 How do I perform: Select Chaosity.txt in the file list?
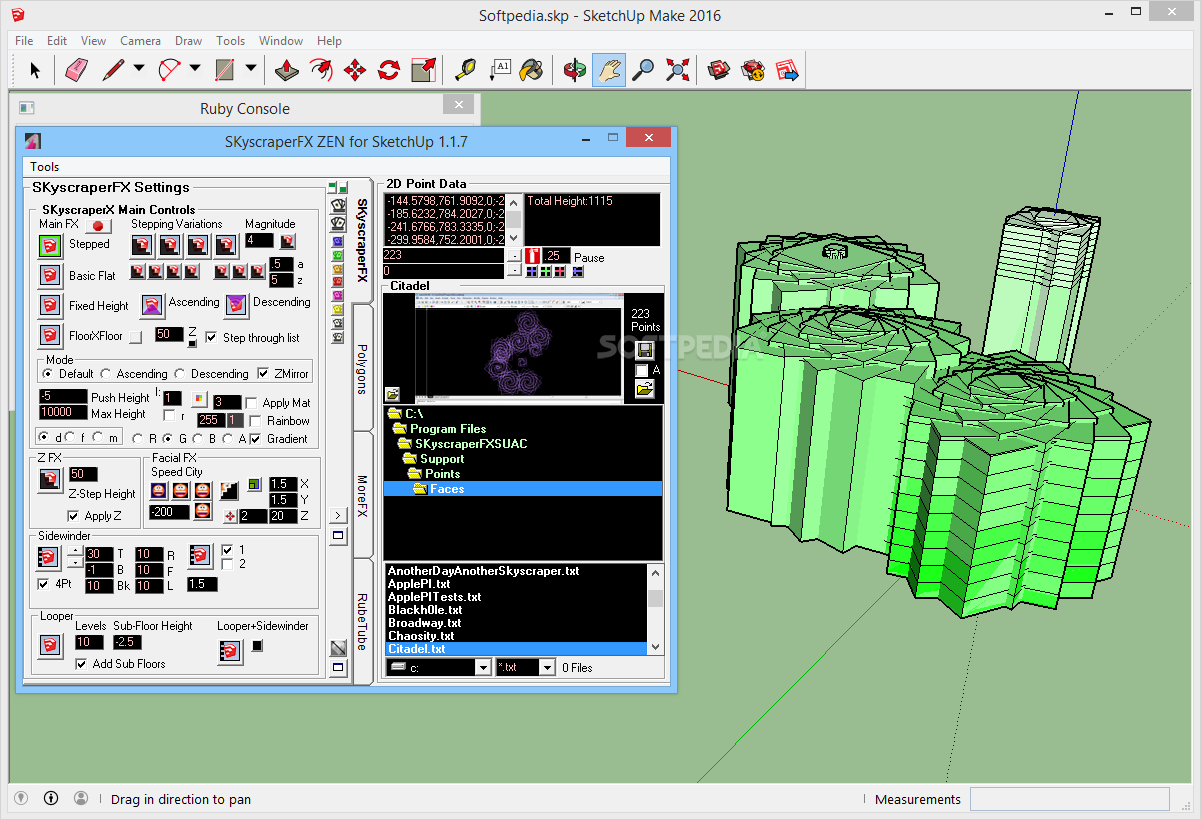[x=420, y=636]
